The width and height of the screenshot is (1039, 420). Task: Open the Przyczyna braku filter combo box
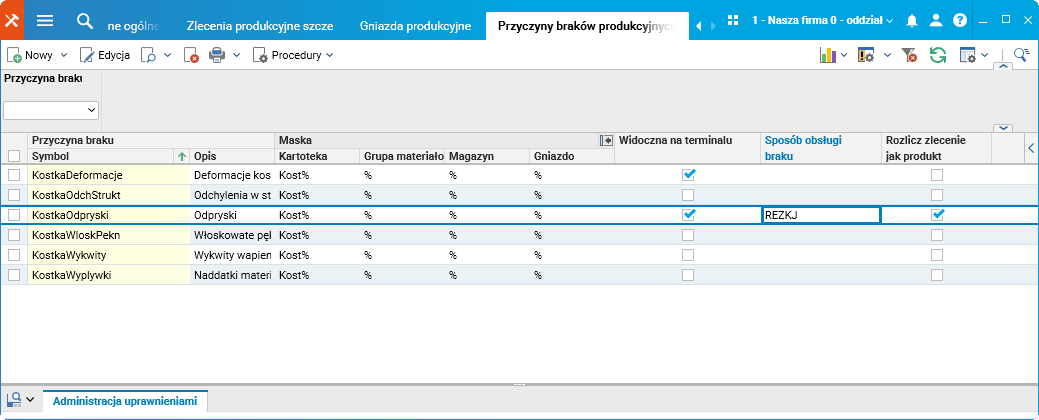(x=51, y=110)
